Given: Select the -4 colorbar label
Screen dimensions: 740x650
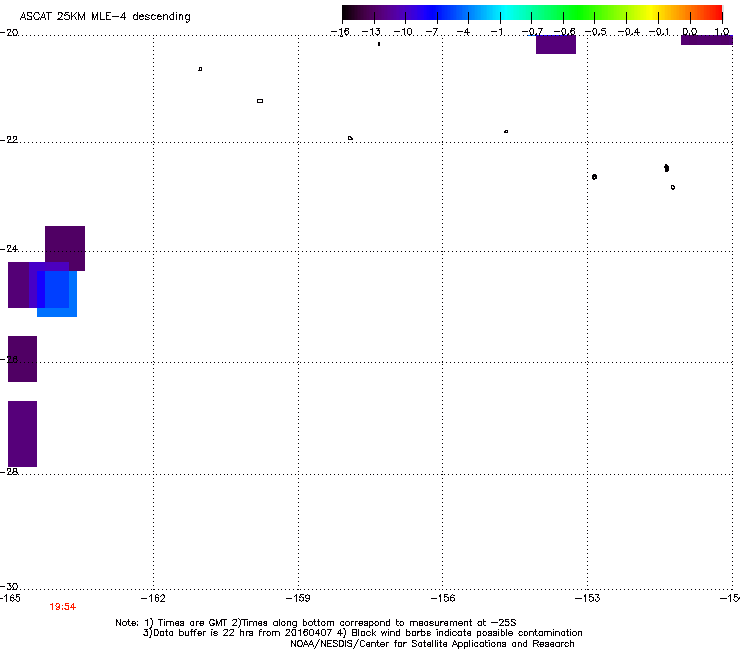Looking at the screenshot, I should pyautogui.click(x=463, y=32).
